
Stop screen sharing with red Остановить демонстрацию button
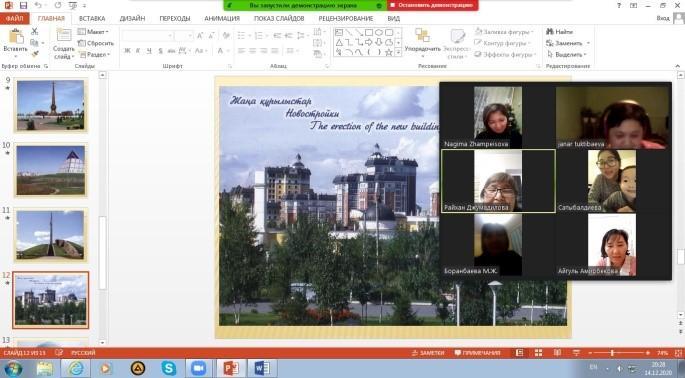(432, 5)
